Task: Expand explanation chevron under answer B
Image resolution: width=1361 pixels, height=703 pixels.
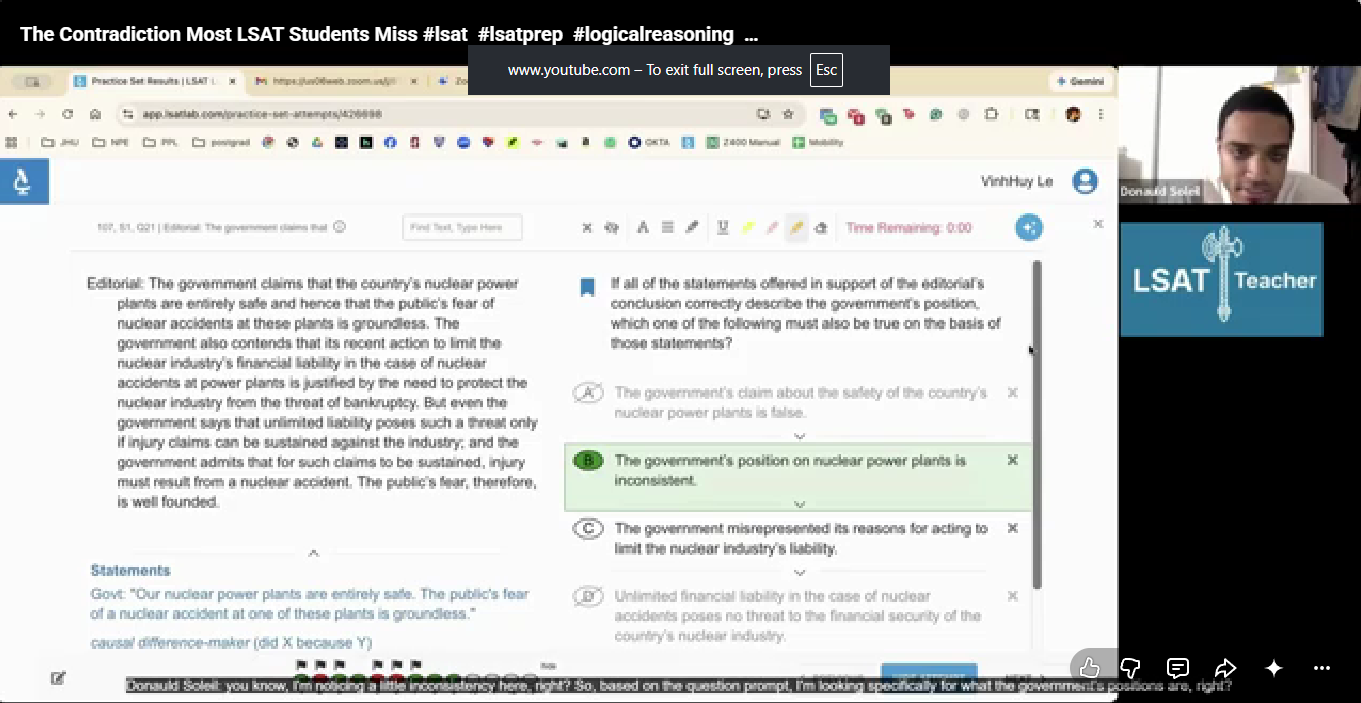Action: tap(799, 504)
